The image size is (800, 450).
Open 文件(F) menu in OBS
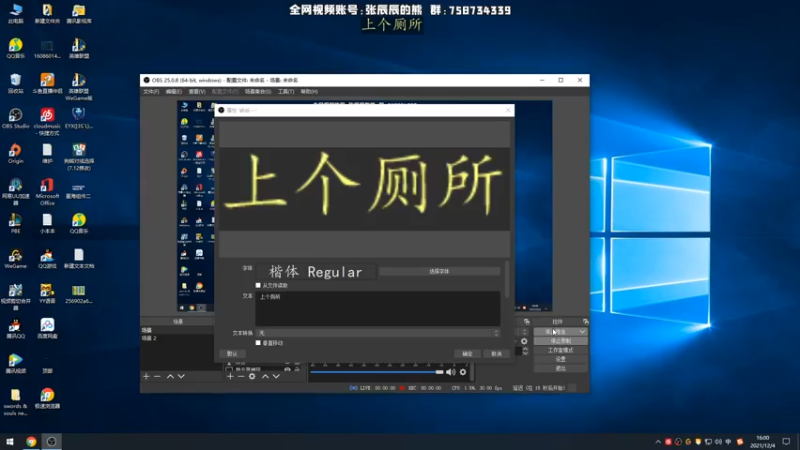click(x=151, y=92)
